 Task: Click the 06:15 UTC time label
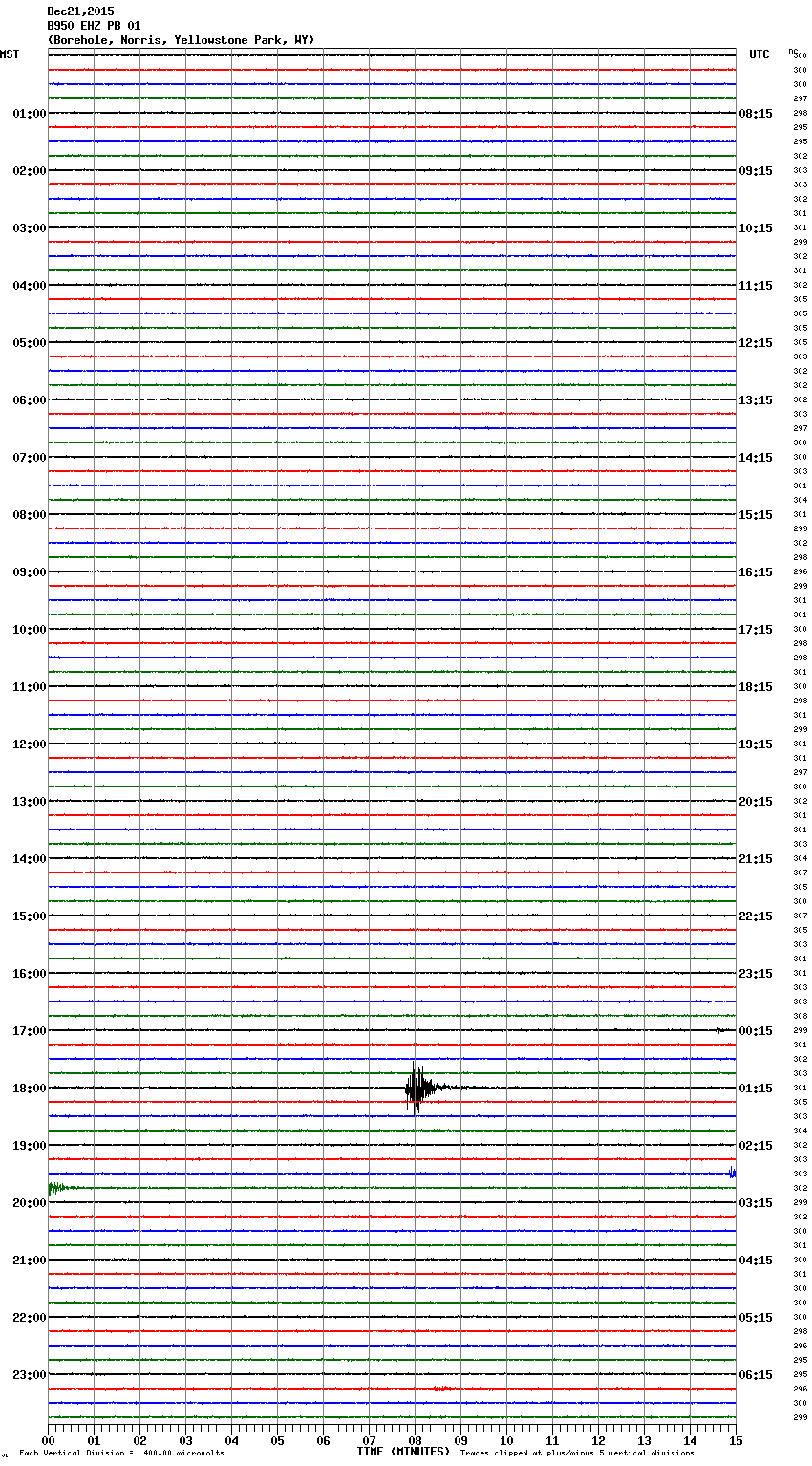pyautogui.click(x=756, y=1375)
